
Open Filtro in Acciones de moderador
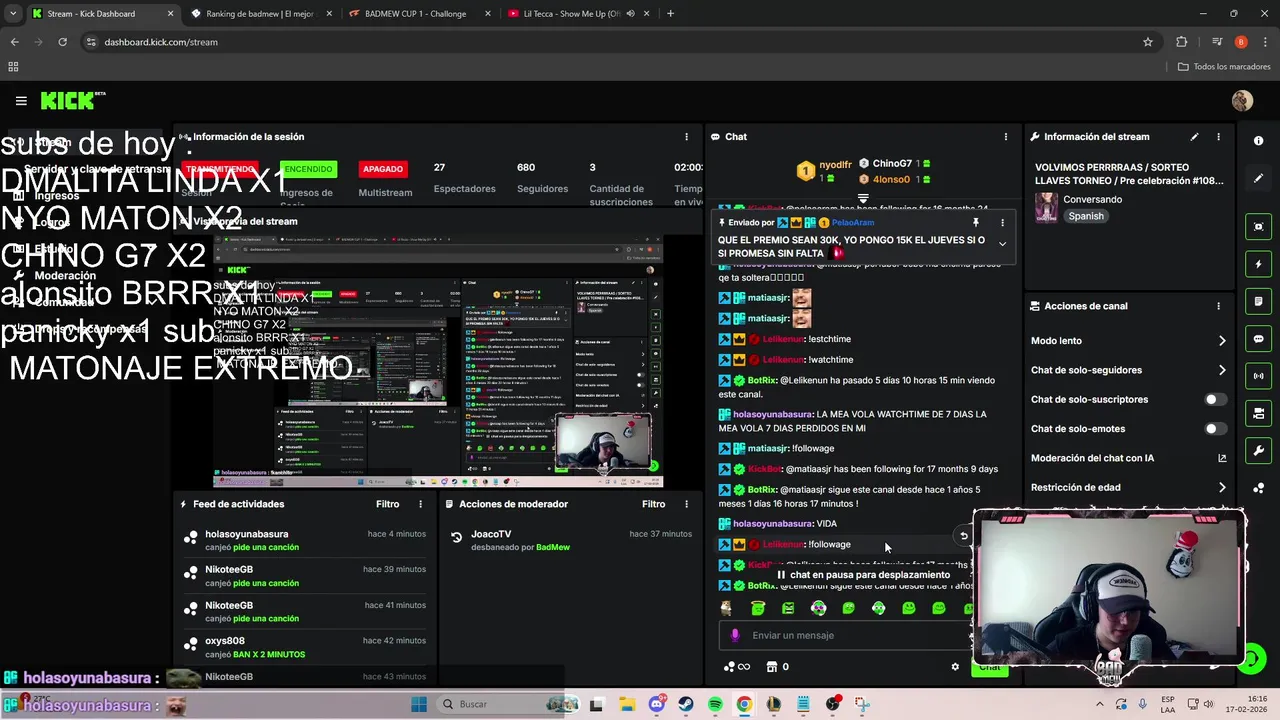tap(653, 504)
